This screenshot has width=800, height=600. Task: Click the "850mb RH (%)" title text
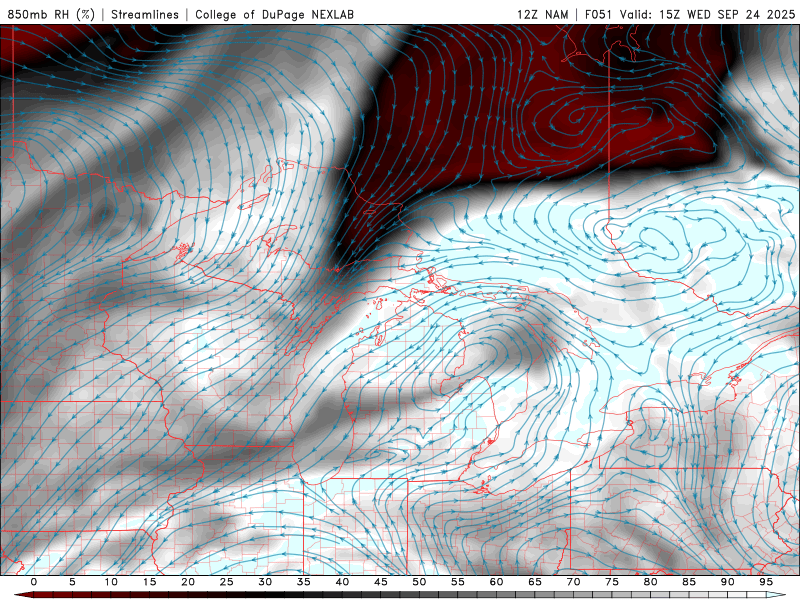51,14
